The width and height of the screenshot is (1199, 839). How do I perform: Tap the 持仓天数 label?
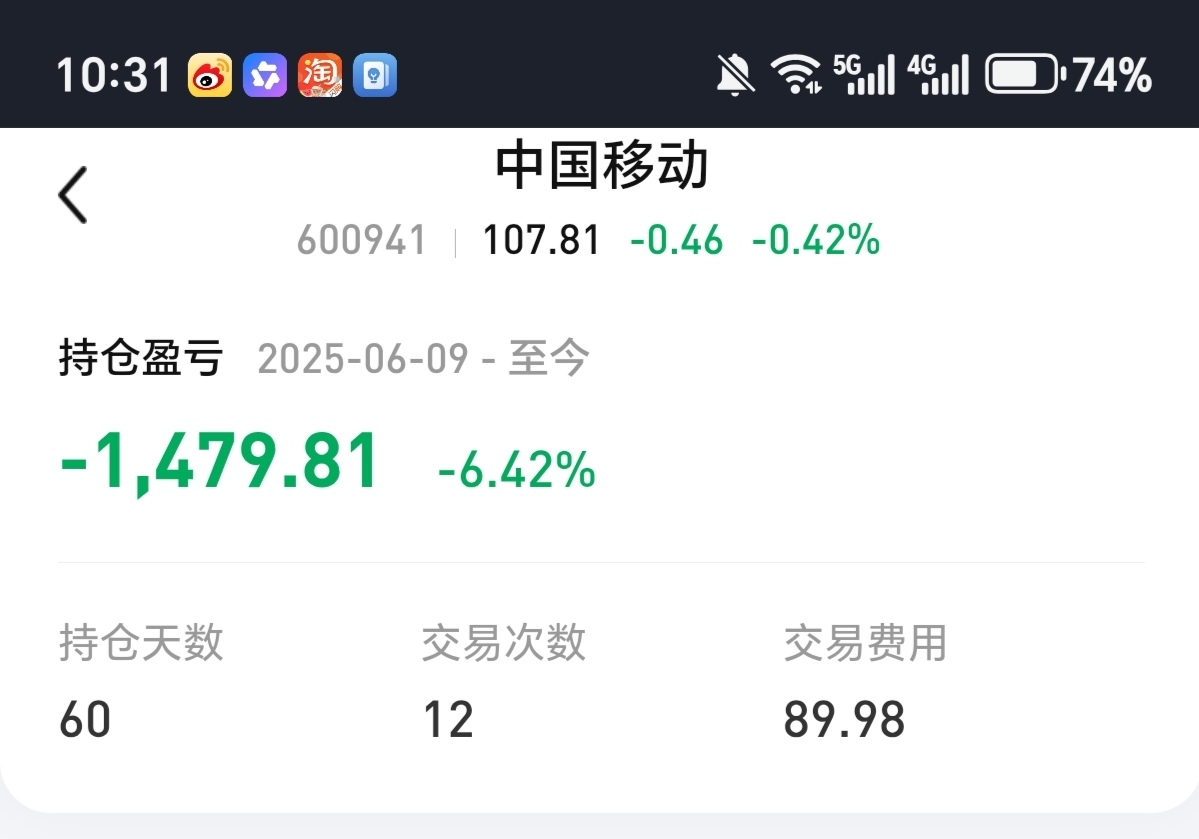click(141, 642)
